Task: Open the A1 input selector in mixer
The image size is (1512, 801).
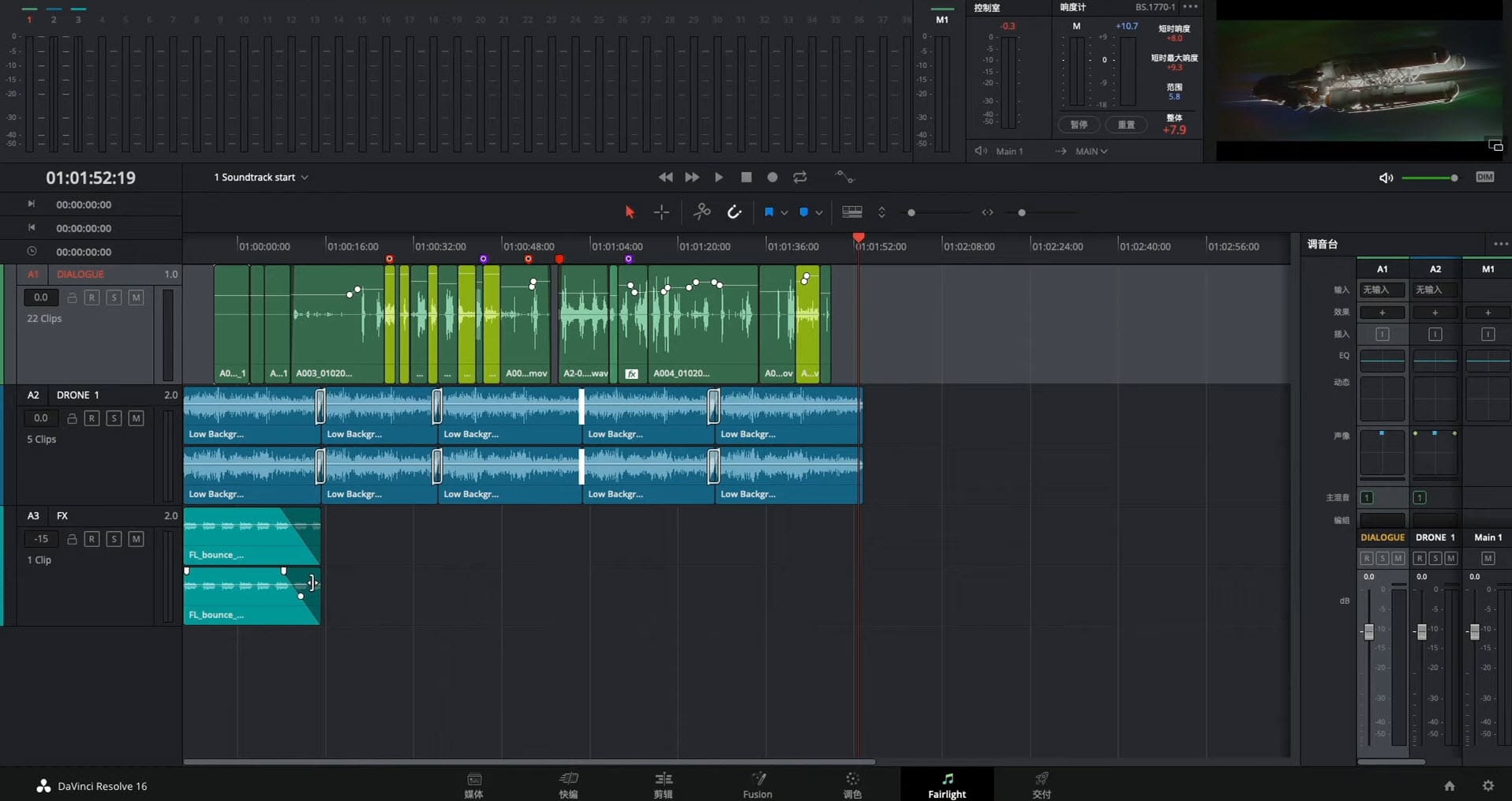Action: coord(1382,290)
